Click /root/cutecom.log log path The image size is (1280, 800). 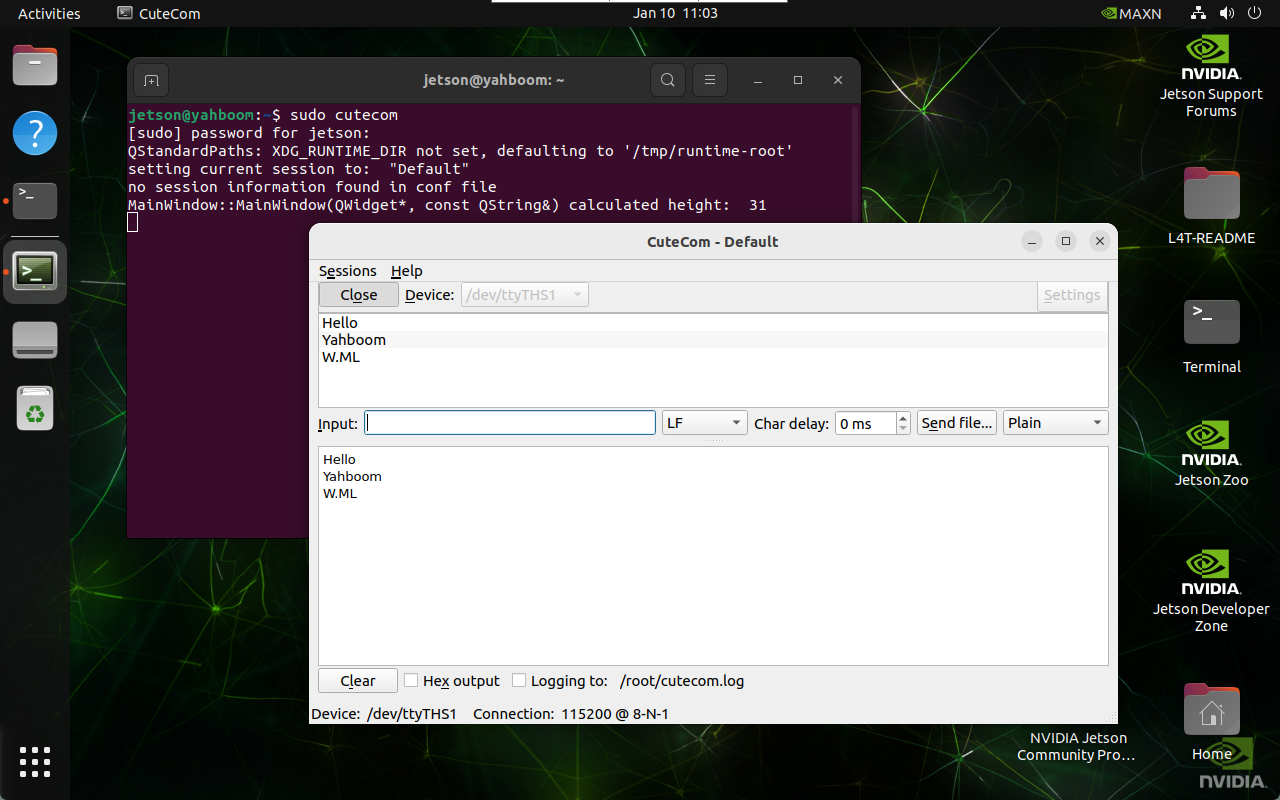(x=682, y=681)
